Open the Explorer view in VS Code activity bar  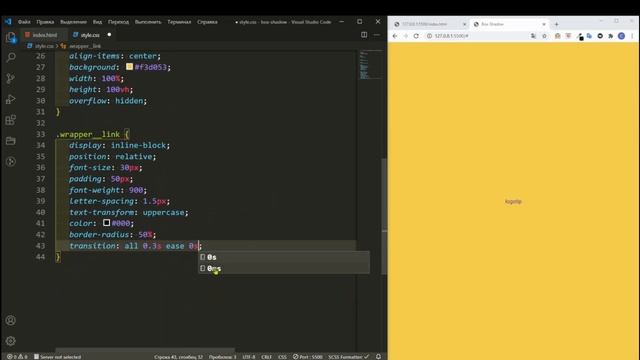pos(11,38)
